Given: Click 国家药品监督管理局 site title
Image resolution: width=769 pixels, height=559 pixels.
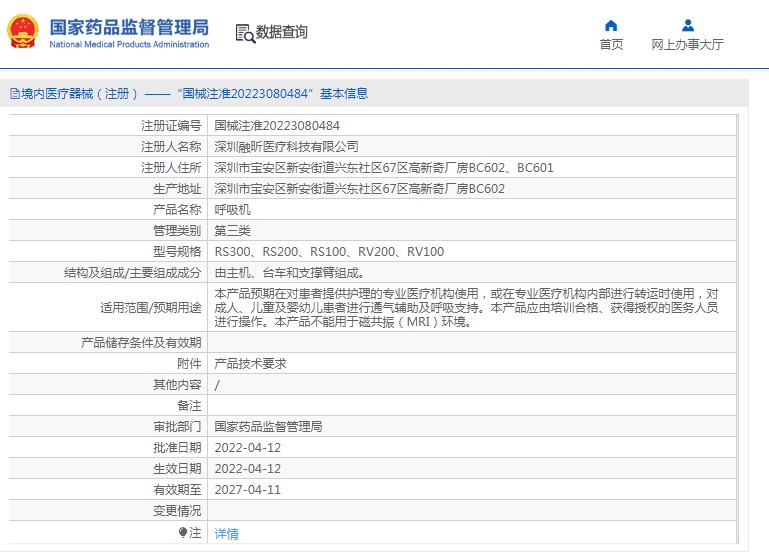Looking at the screenshot, I should click(129, 27).
